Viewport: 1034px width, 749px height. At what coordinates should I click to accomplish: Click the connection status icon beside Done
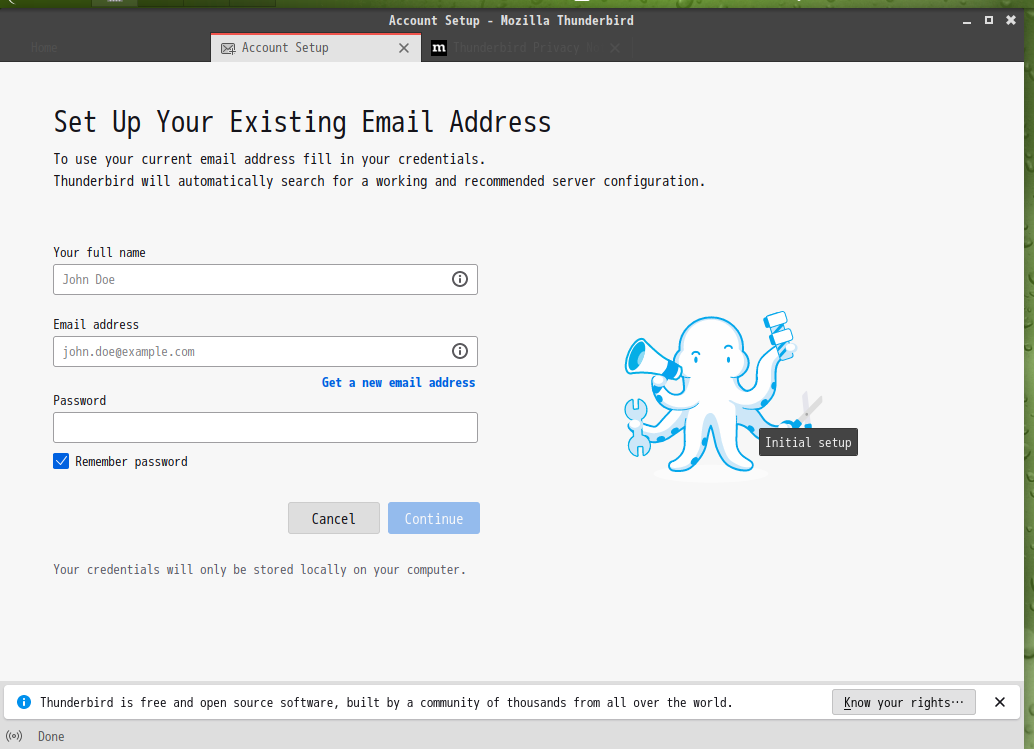14,736
